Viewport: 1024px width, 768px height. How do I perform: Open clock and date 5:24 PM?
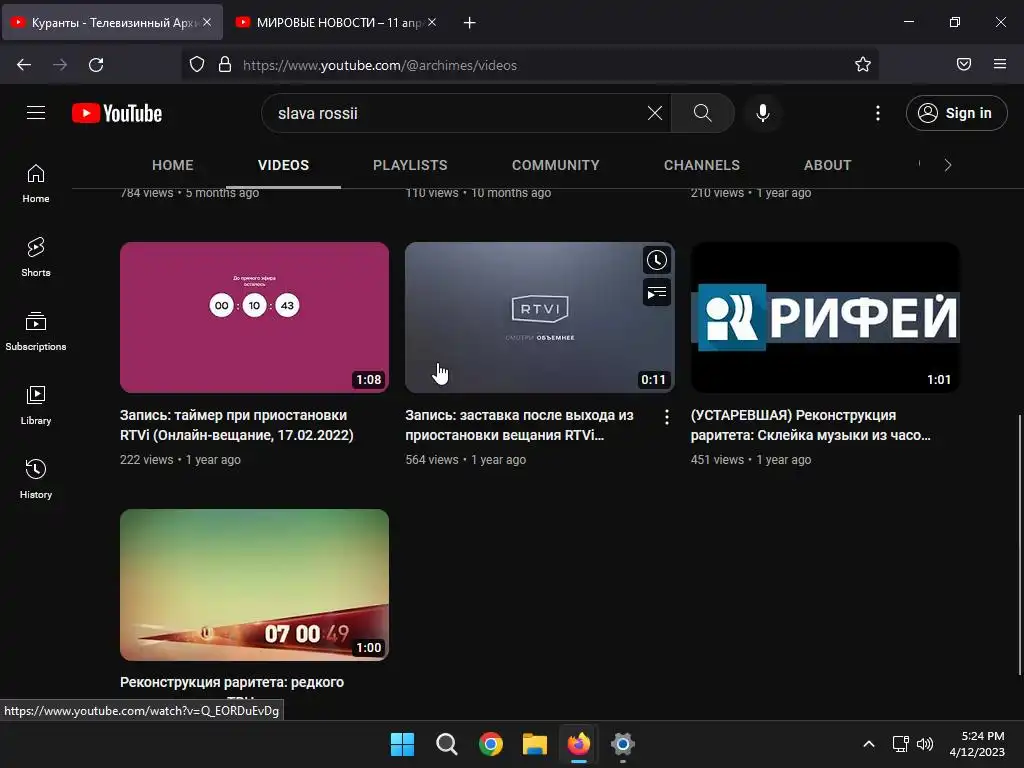977,744
